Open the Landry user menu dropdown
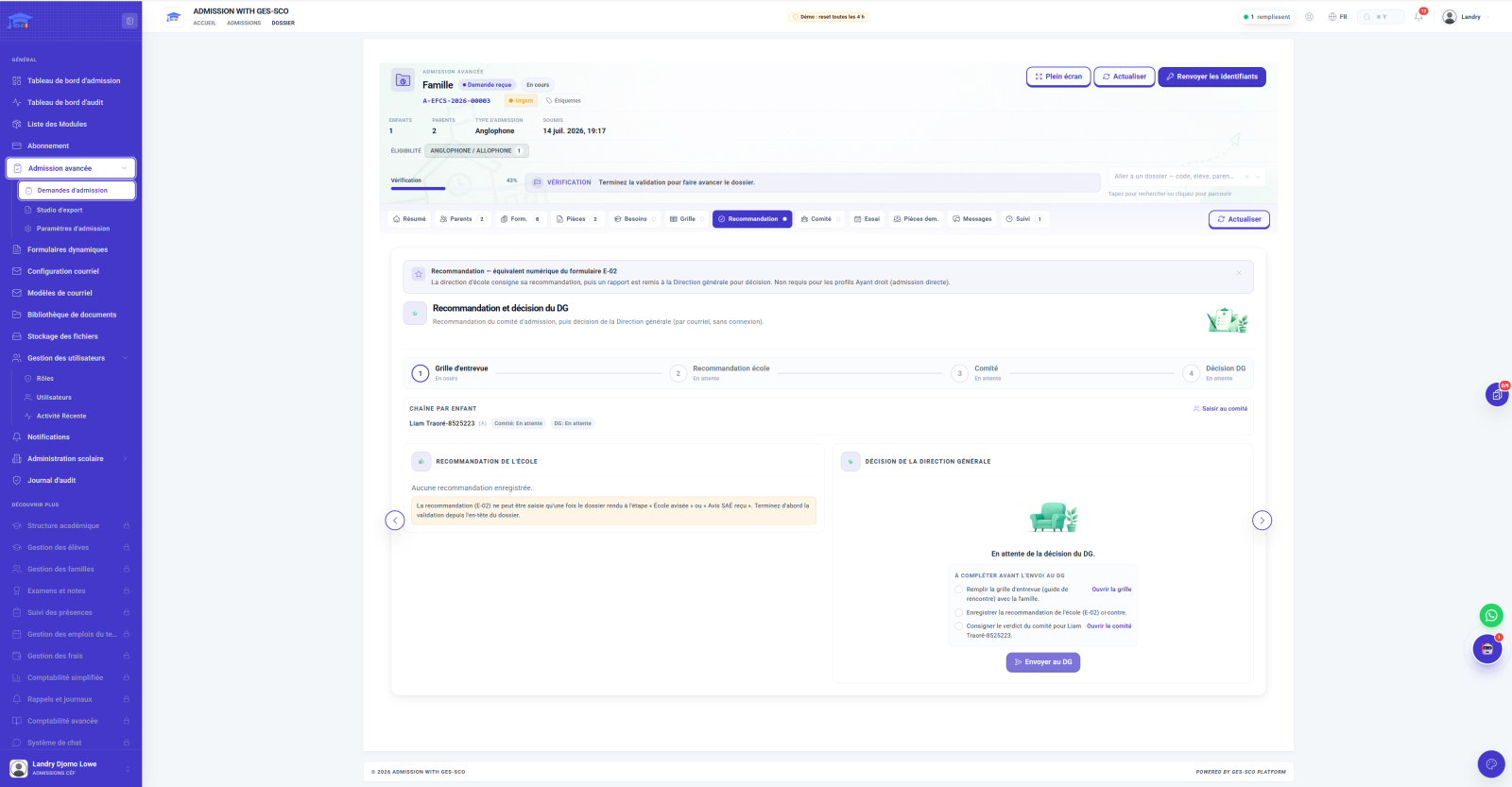 click(1466, 17)
